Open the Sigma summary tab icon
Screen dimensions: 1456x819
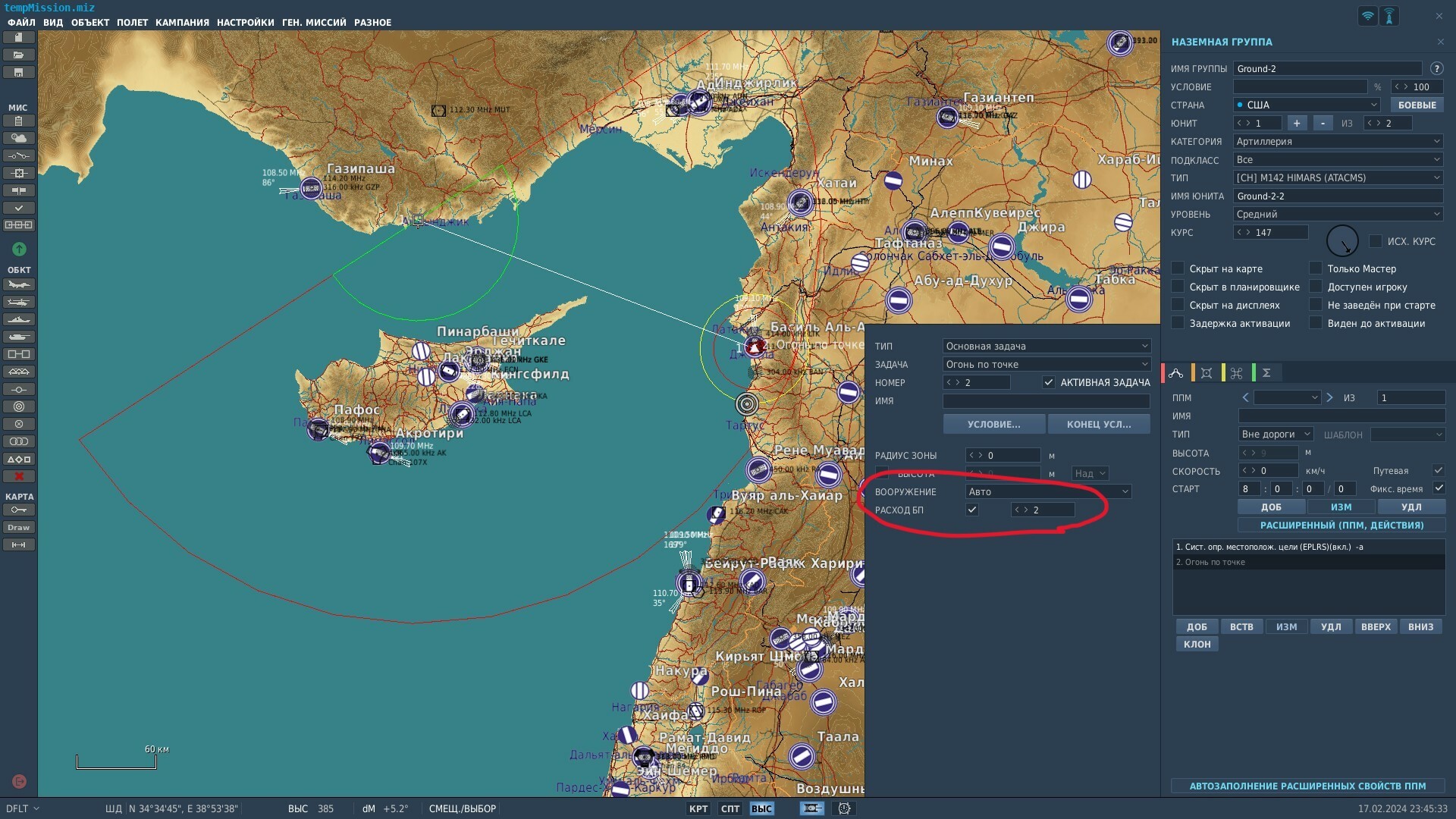click(x=1266, y=373)
